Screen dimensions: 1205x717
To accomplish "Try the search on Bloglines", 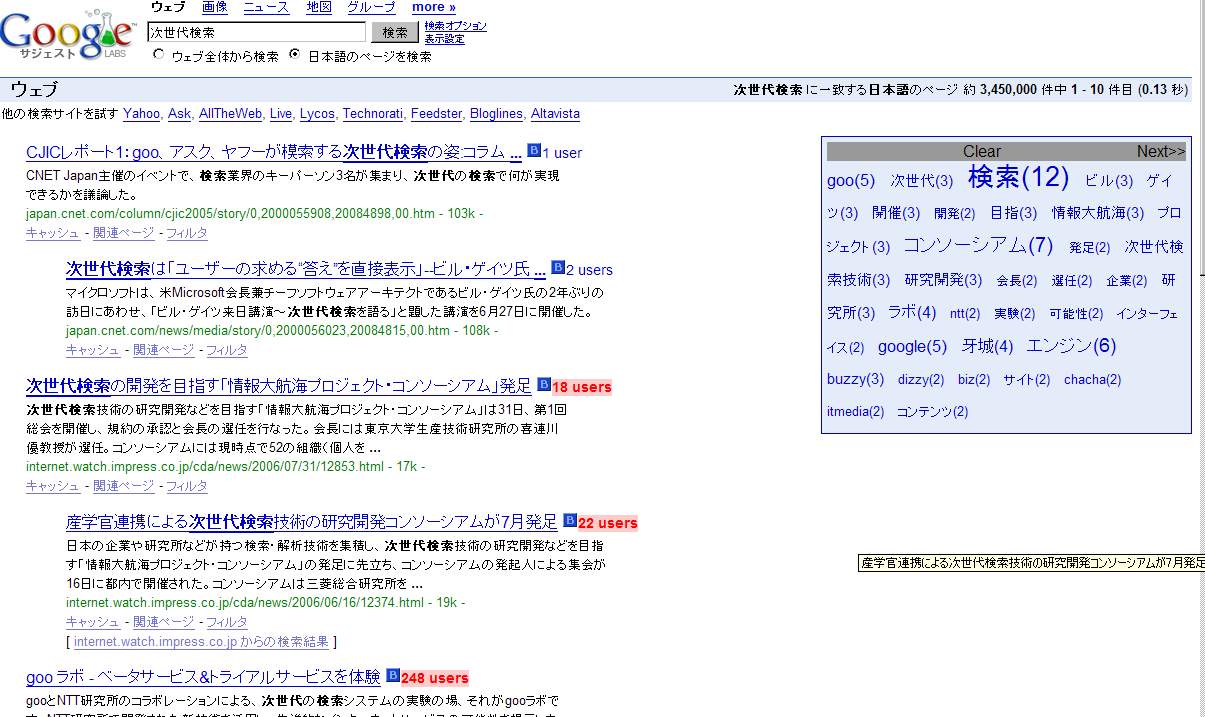I will [496, 114].
